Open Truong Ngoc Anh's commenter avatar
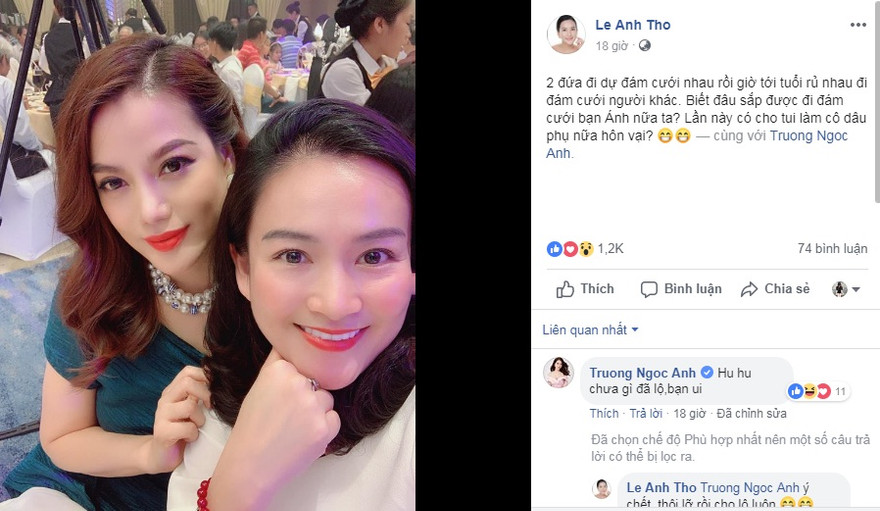This screenshot has height=511, width=880. click(x=558, y=372)
